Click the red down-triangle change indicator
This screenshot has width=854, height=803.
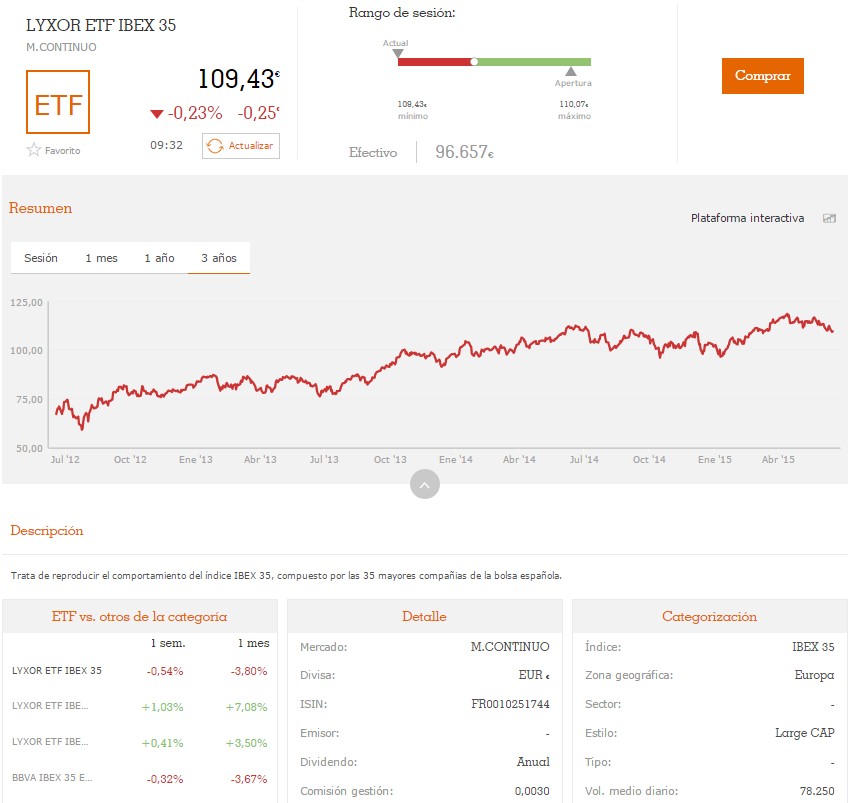[x=157, y=114]
